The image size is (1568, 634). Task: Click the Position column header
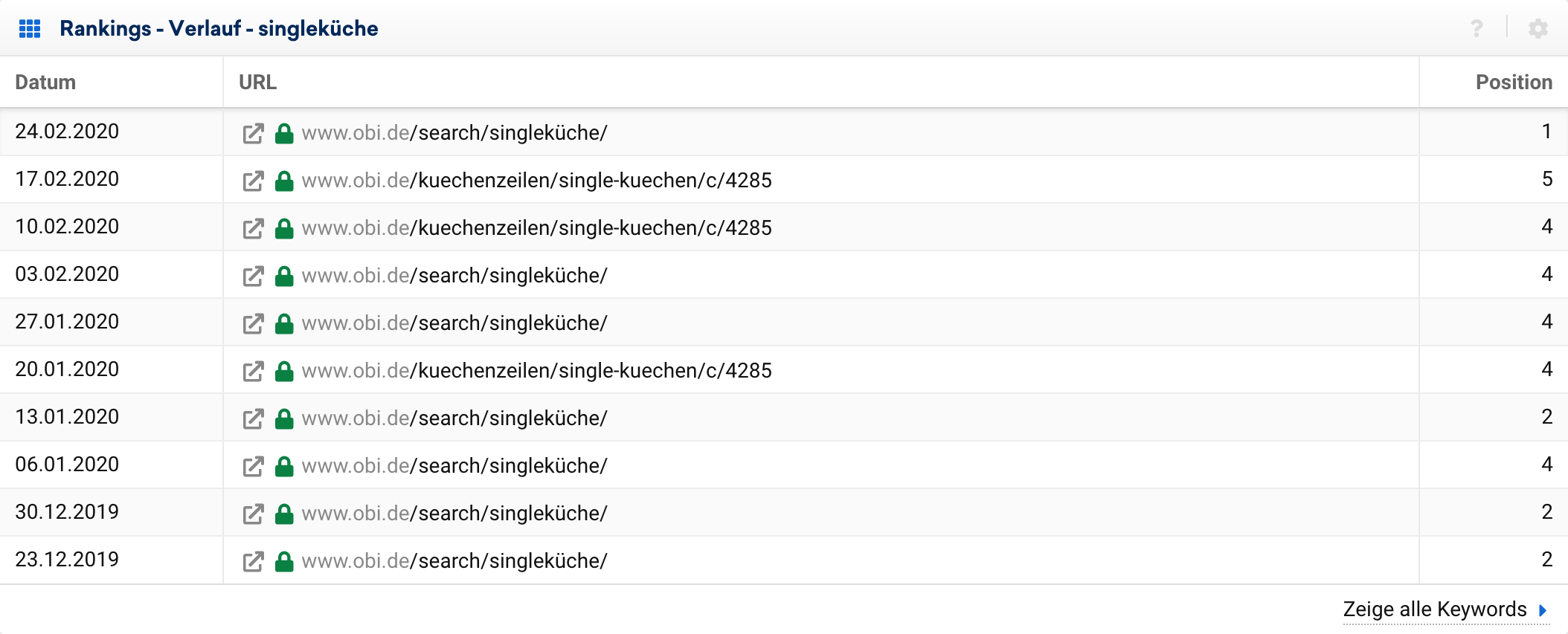1513,83
